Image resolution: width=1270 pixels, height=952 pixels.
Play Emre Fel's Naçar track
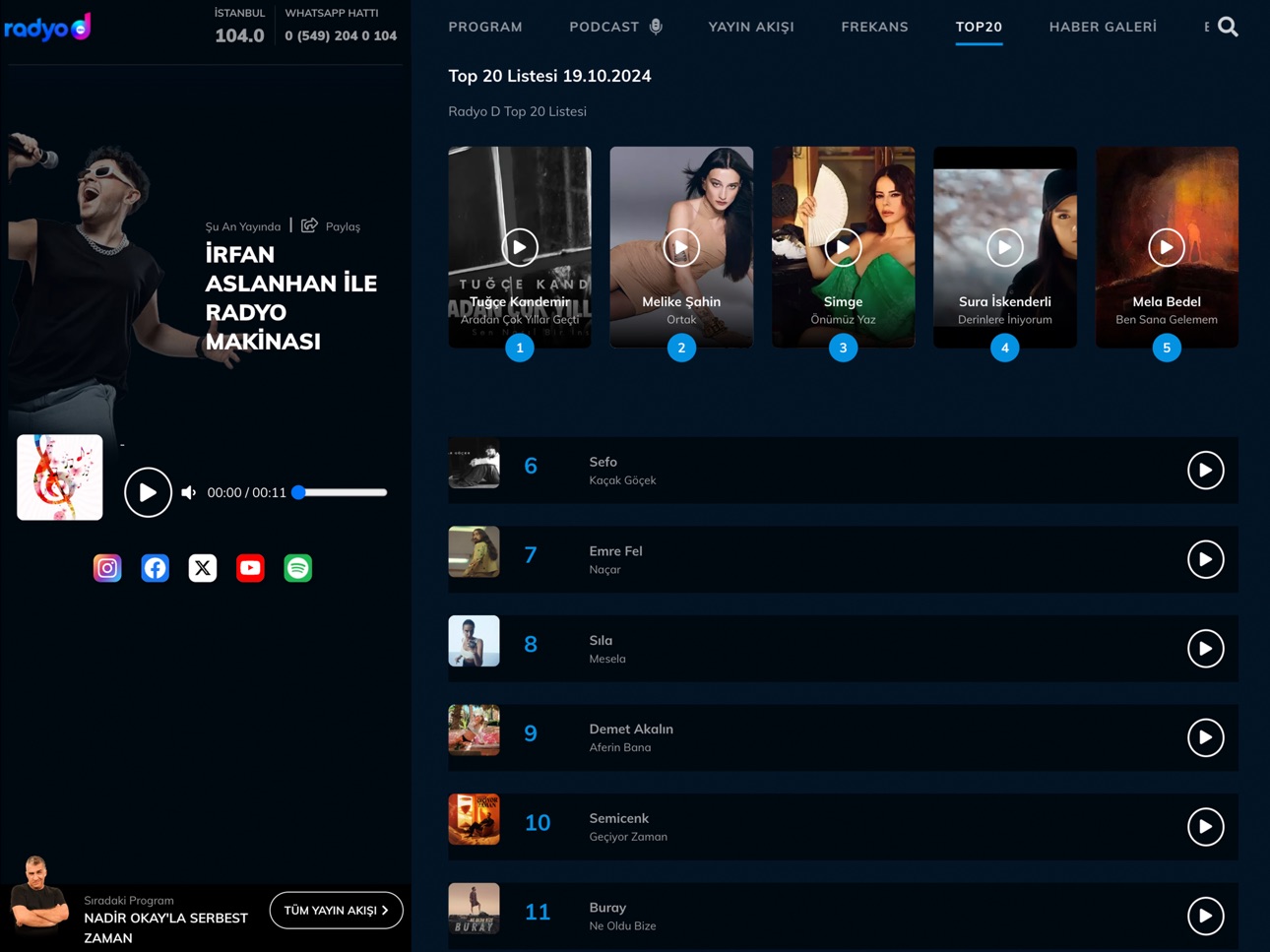point(1205,559)
